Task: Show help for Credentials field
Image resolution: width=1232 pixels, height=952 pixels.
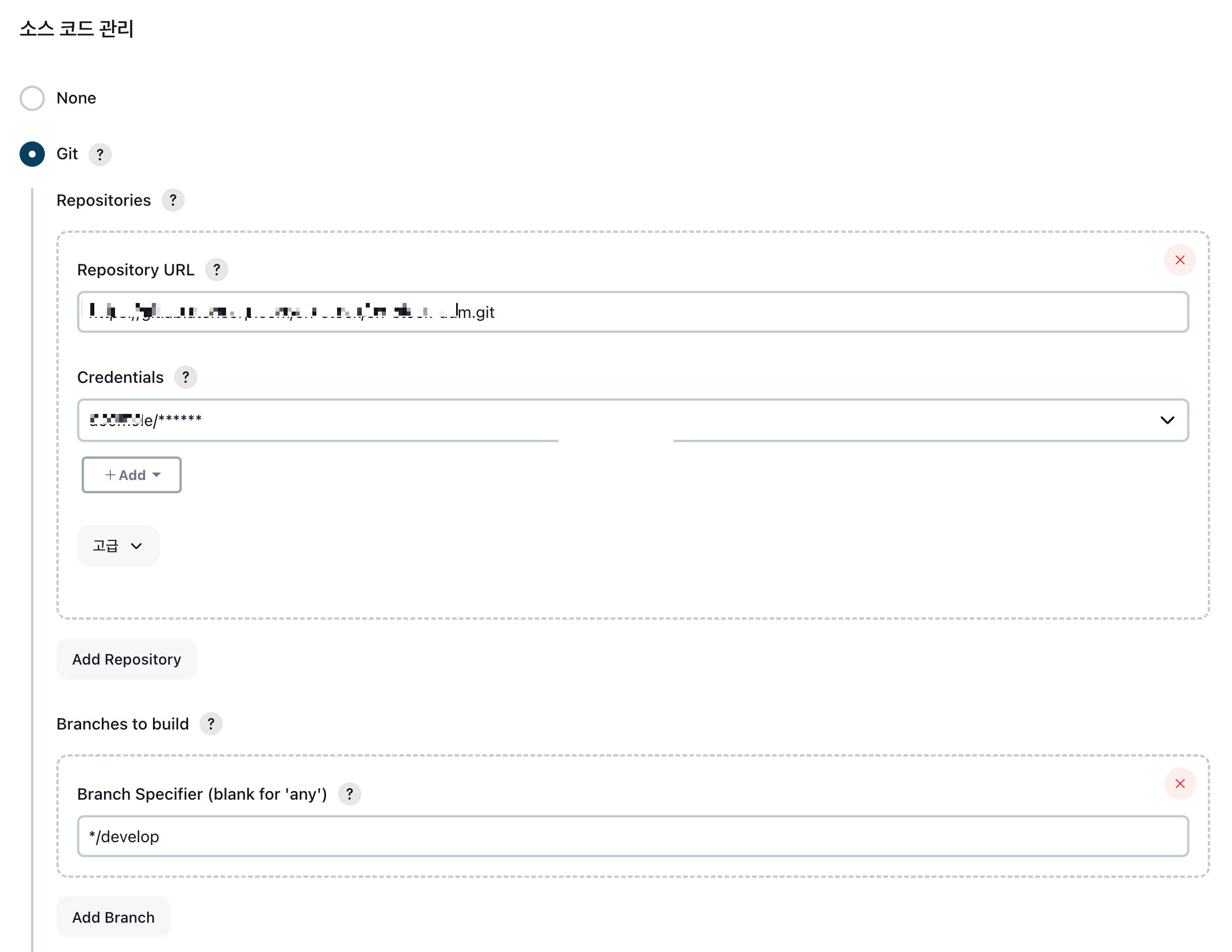Action: click(x=185, y=377)
